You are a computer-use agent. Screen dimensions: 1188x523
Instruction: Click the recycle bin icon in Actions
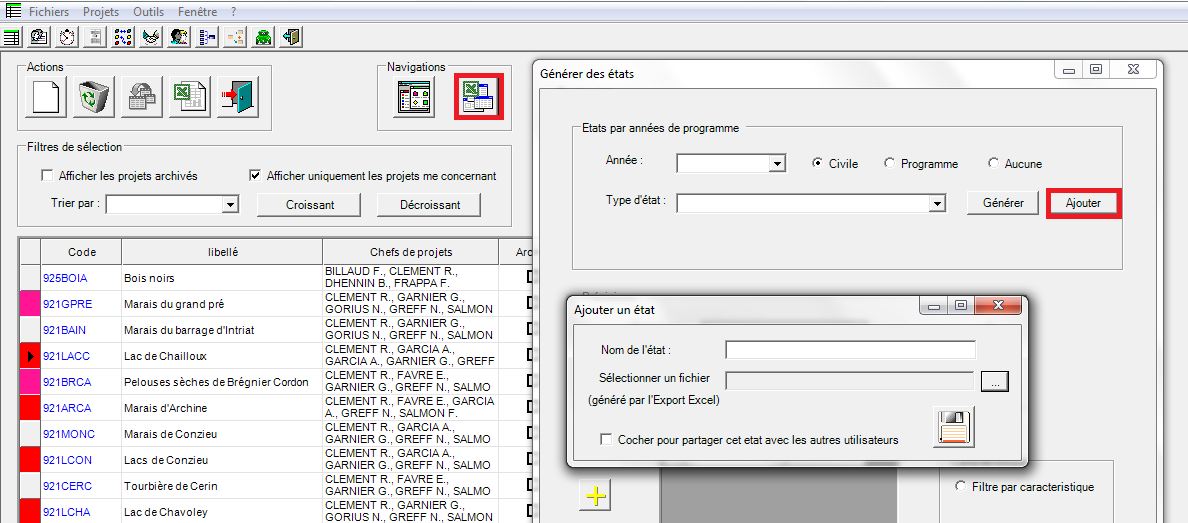(95, 97)
